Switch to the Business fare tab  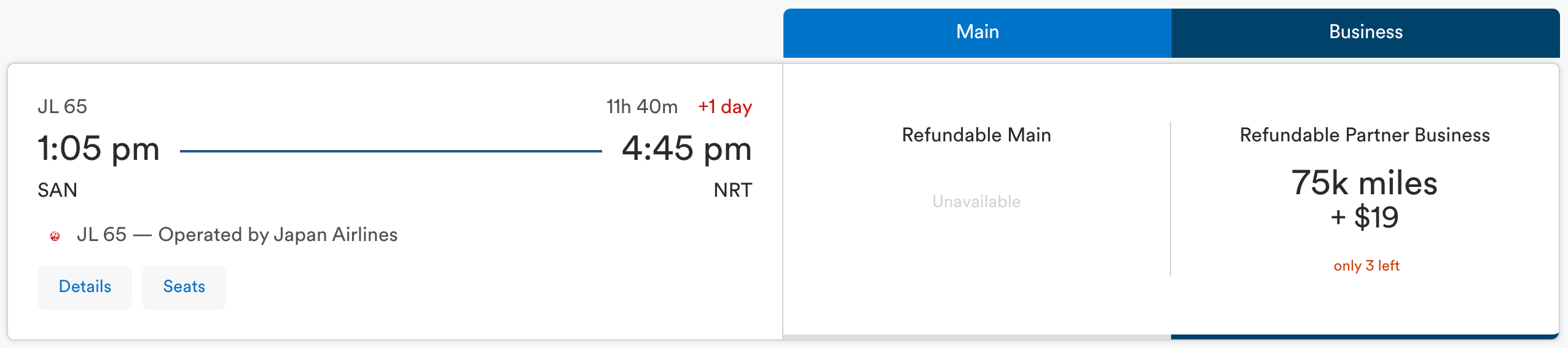(1365, 33)
